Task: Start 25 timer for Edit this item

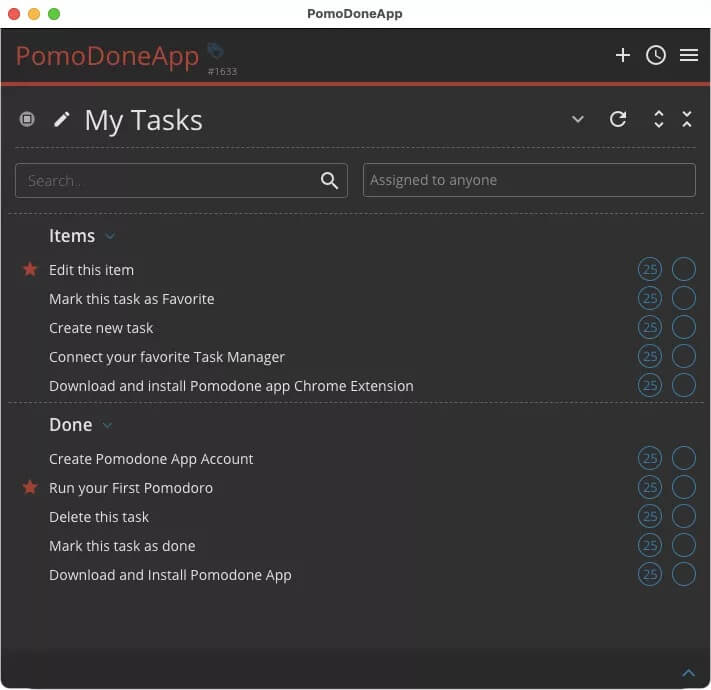Action: click(x=649, y=270)
